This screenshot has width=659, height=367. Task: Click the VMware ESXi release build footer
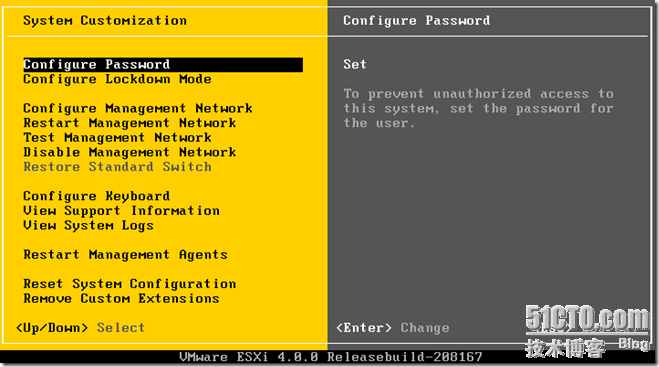(x=331, y=357)
